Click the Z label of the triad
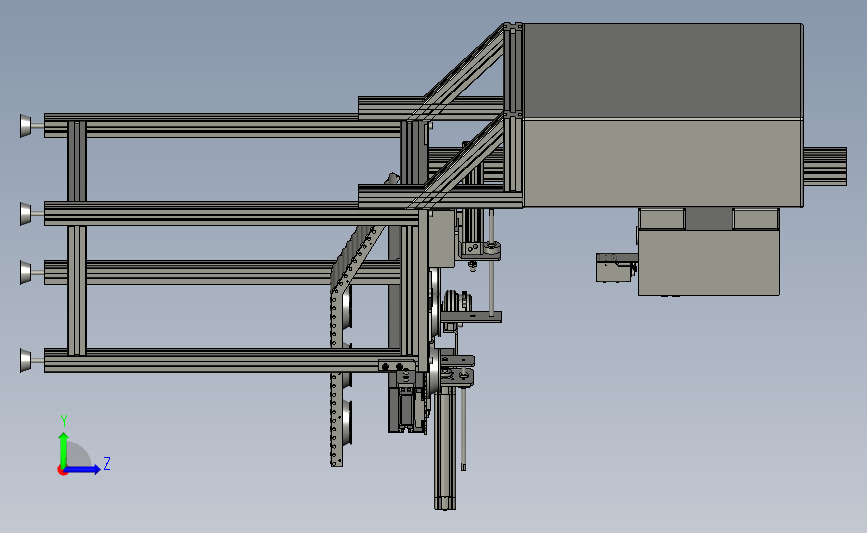 point(107,463)
